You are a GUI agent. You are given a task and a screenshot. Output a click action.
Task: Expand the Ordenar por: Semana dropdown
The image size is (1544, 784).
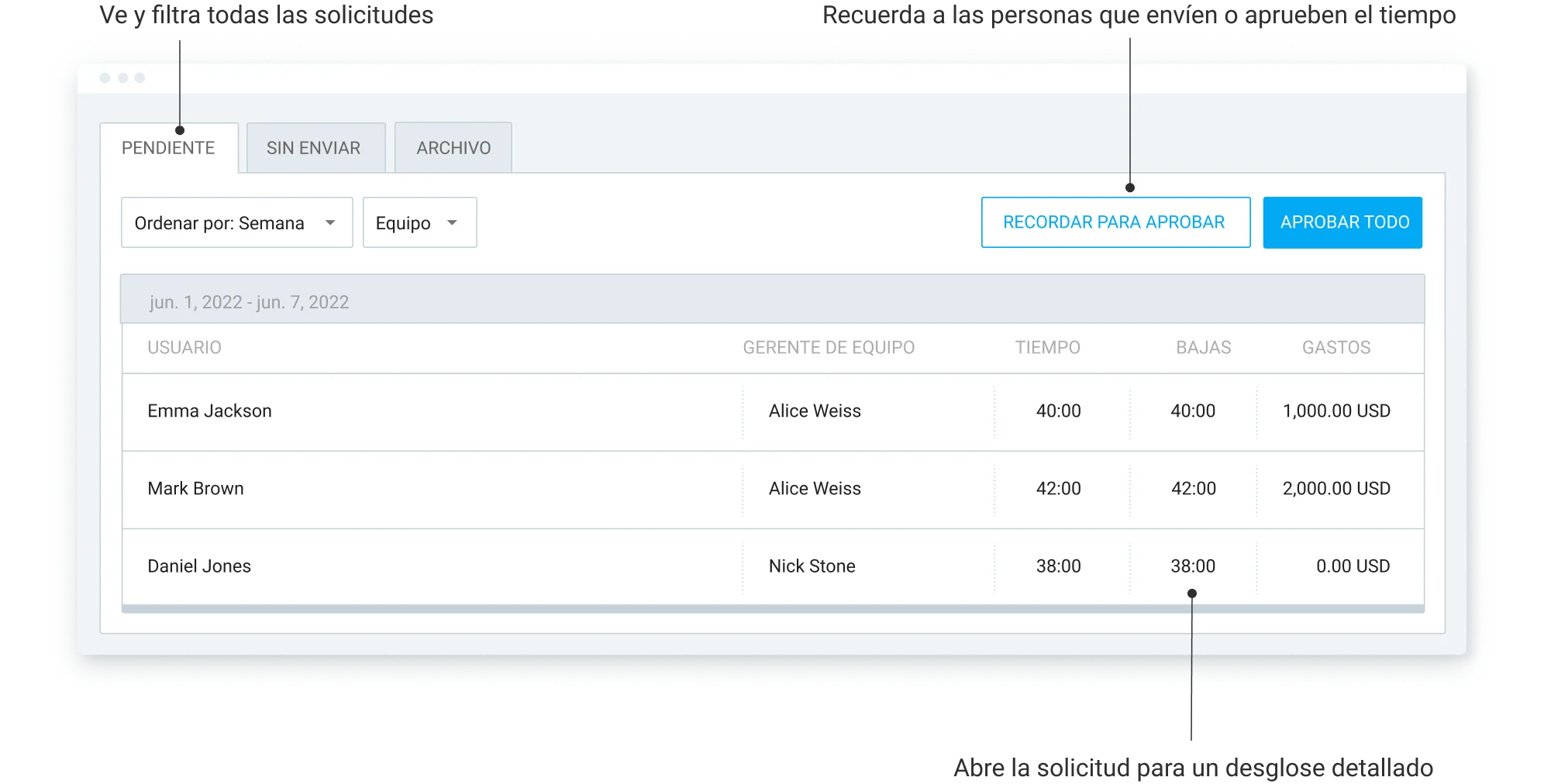point(236,223)
